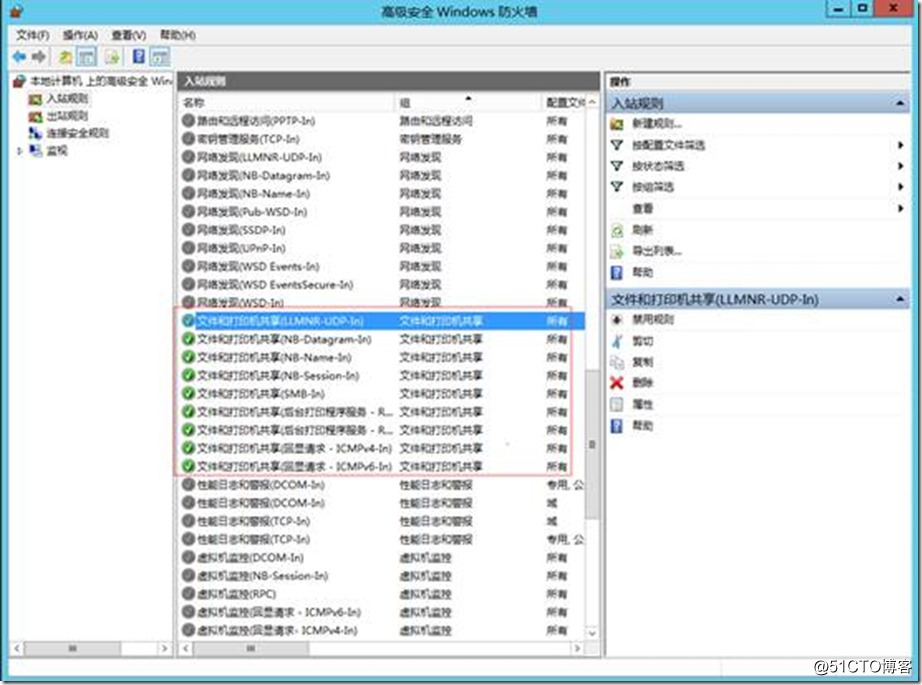The height and width of the screenshot is (685, 922).
Task: Select the 网络发现(LLMNR-UDP-In) rule row
Action: 382,158
